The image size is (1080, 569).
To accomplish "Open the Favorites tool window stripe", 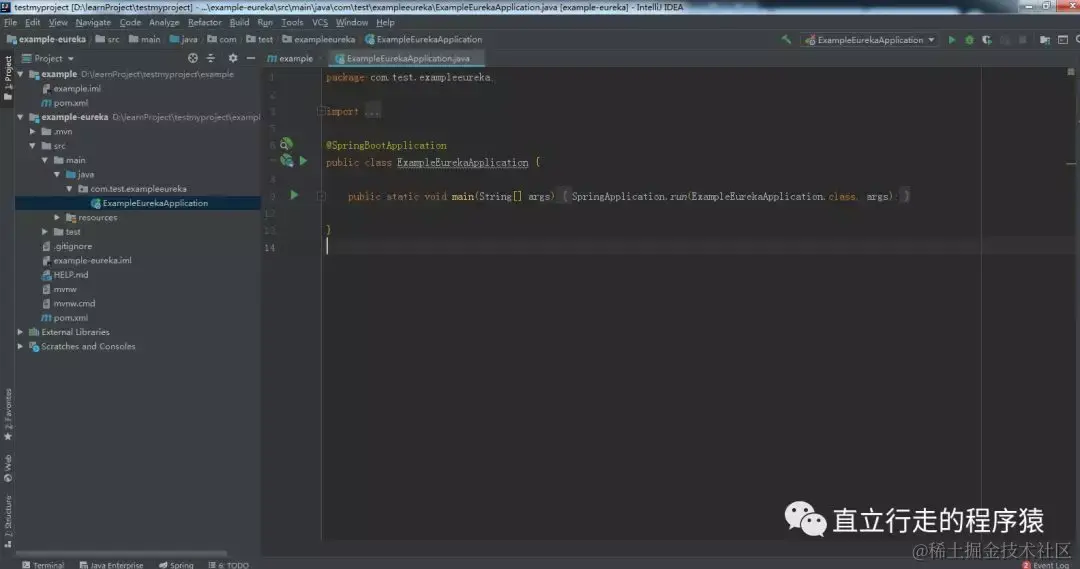I will click(8, 414).
